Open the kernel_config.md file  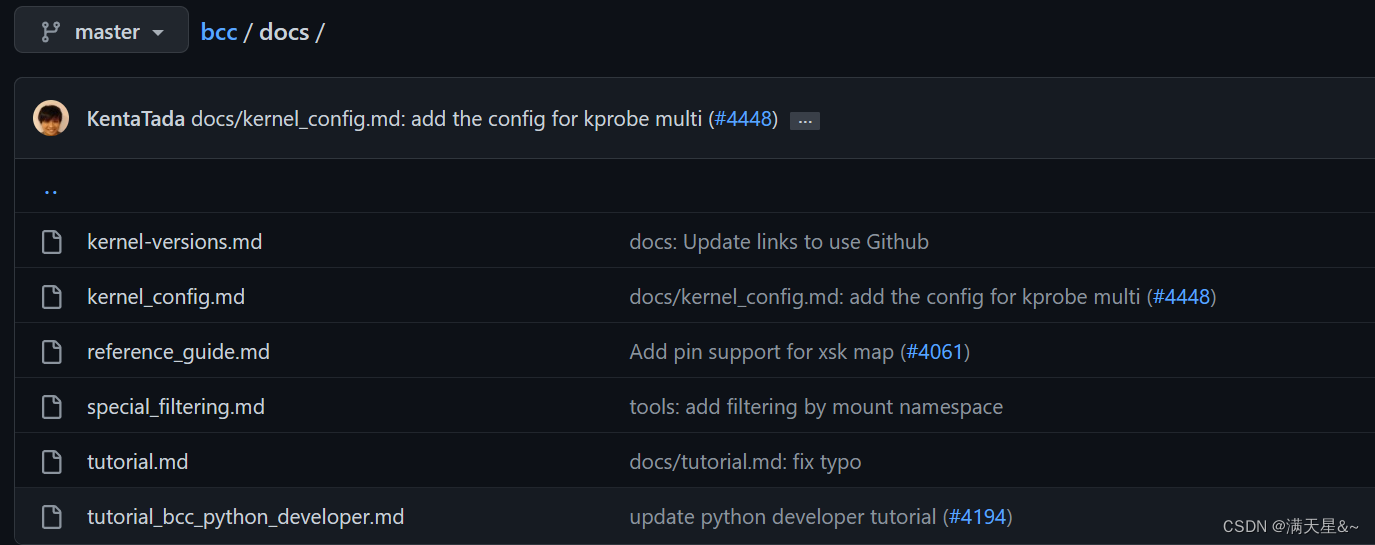pyautogui.click(x=165, y=297)
